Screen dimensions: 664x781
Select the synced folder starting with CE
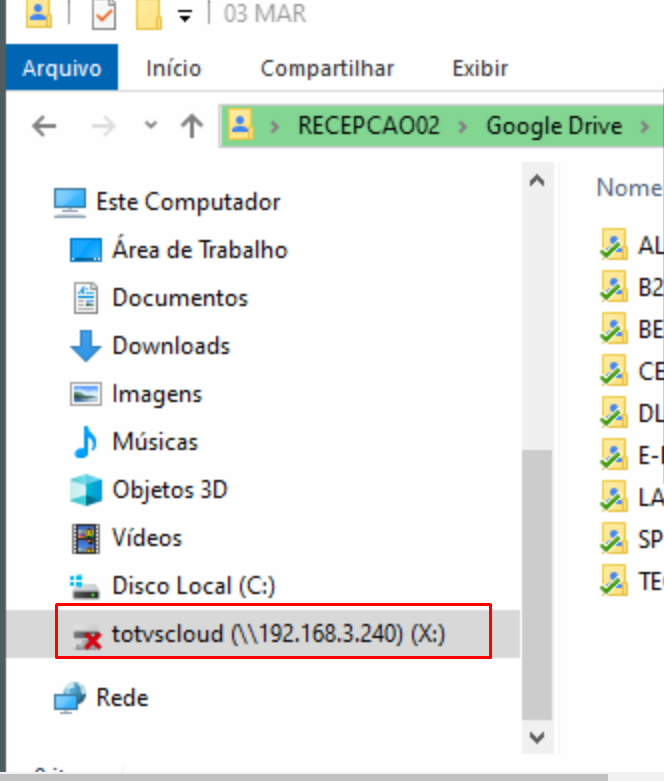(x=632, y=371)
